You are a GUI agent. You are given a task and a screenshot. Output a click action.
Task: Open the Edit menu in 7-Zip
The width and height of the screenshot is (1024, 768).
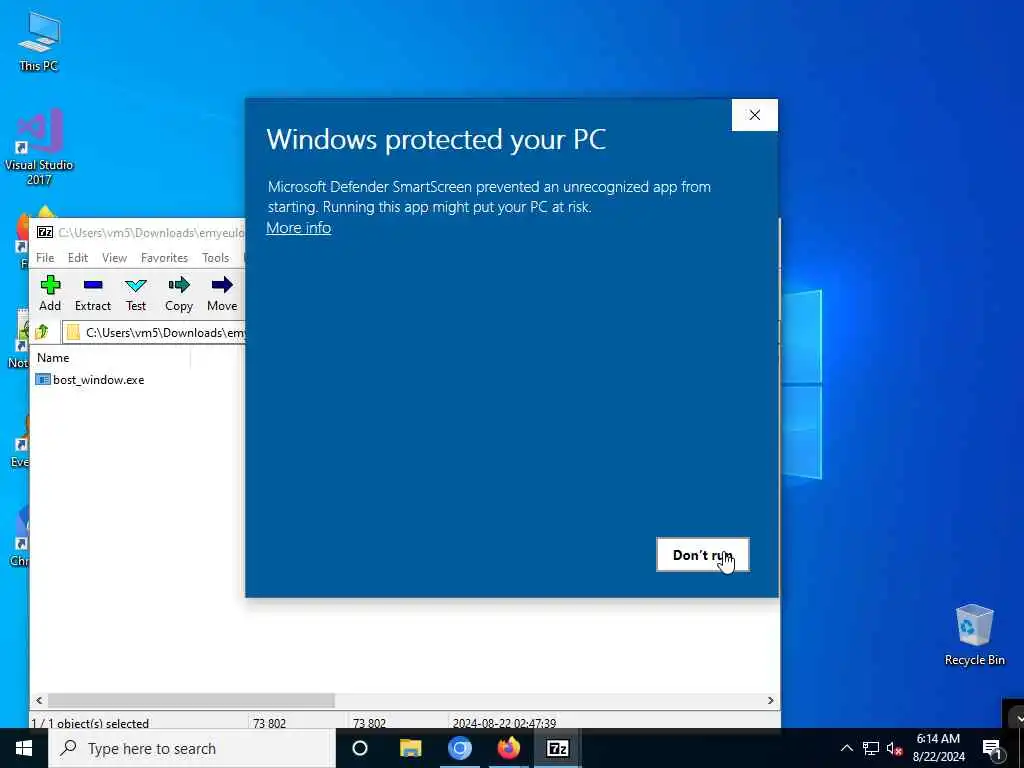click(78, 258)
